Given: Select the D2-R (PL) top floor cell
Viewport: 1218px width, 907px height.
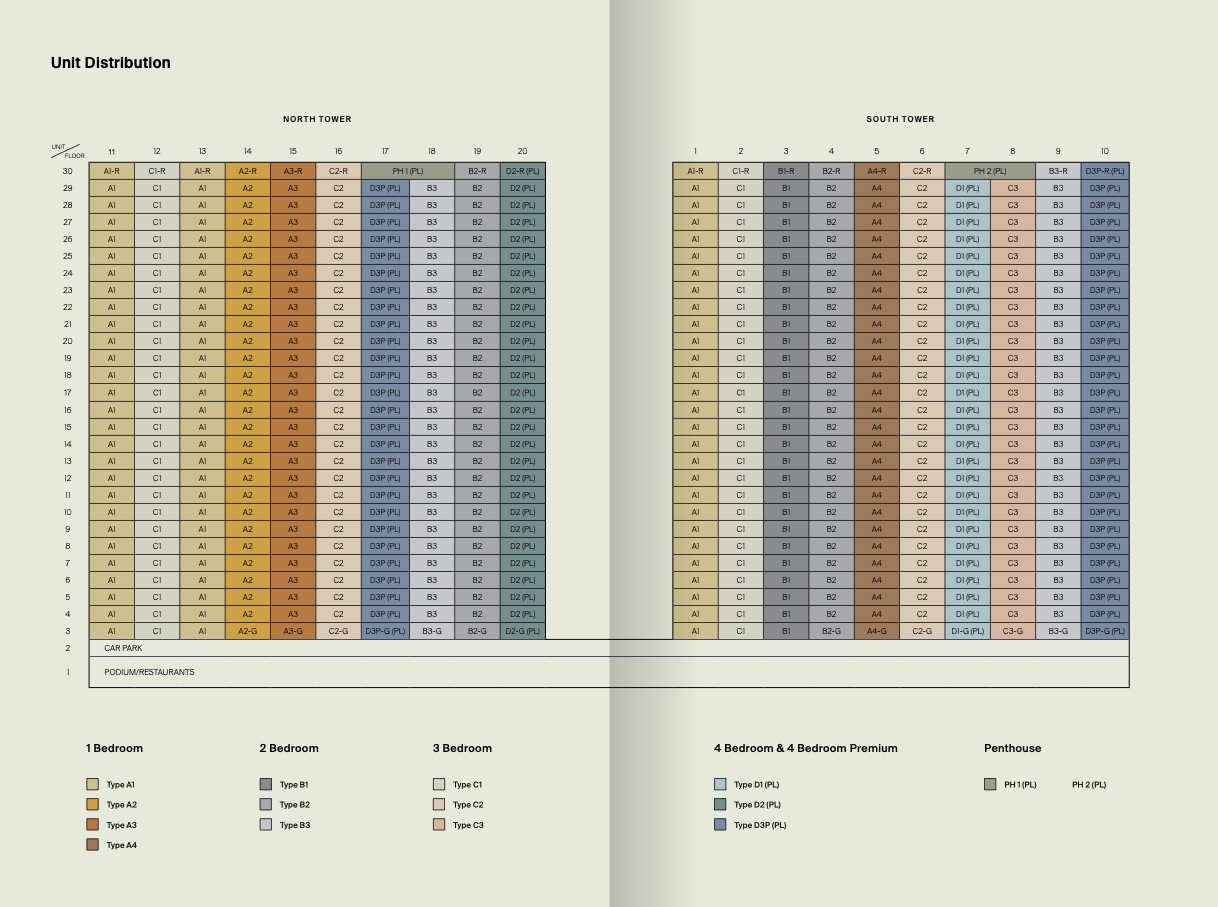Looking at the screenshot, I should [522, 171].
